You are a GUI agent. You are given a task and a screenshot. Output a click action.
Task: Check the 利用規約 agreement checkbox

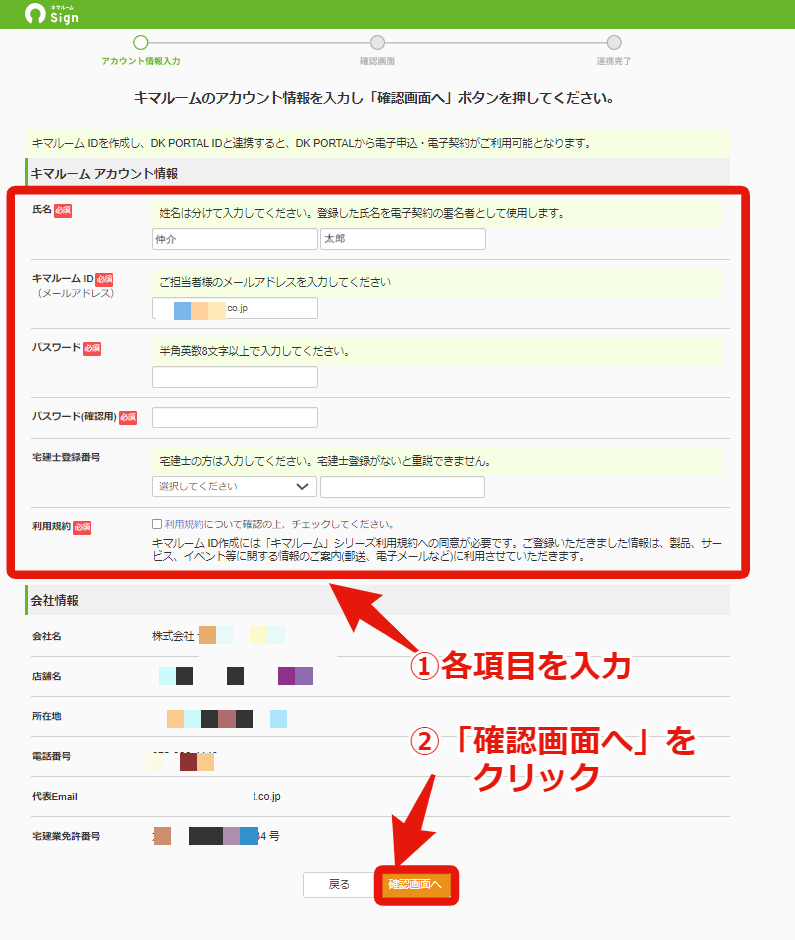[157, 524]
